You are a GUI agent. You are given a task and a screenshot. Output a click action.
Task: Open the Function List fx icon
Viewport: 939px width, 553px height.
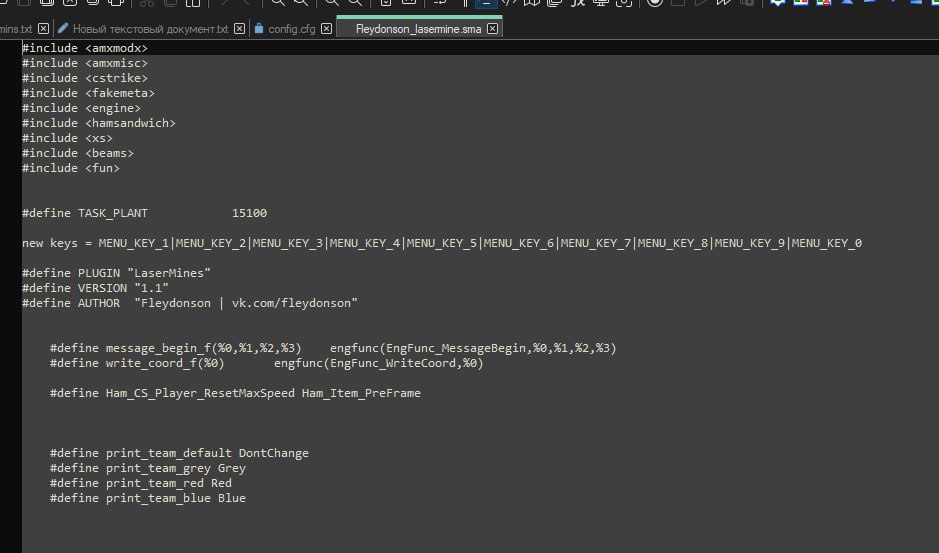click(577, 2)
